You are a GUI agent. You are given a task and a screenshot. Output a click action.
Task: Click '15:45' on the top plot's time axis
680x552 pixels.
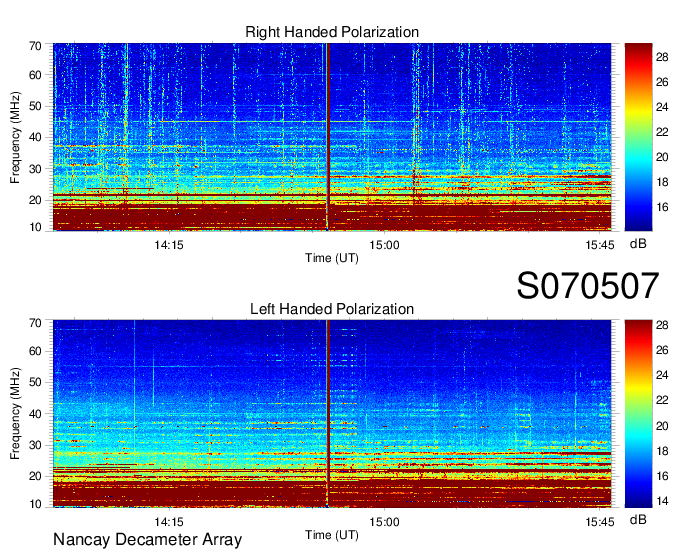(600, 245)
